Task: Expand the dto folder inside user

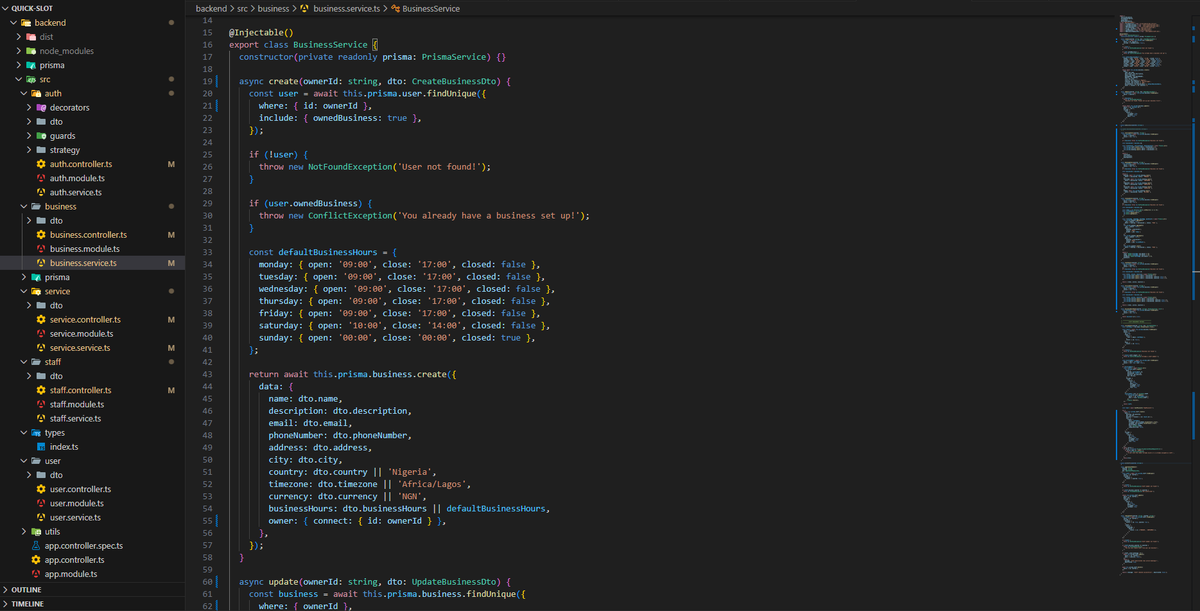Action: point(28,475)
